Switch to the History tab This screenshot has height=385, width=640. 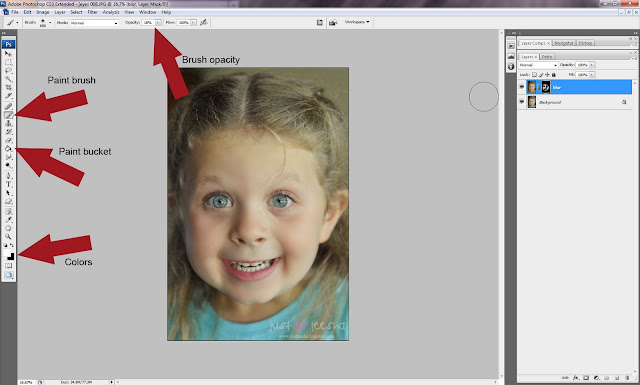click(585, 43)
